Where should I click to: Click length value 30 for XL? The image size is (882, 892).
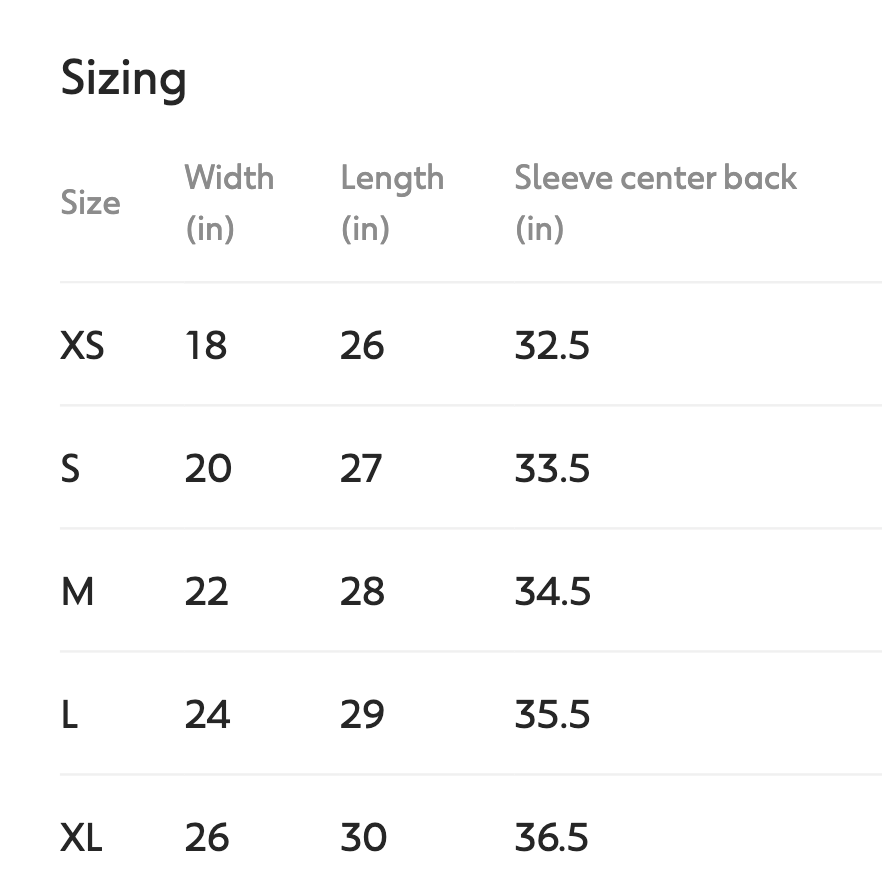[x=364, y=837]
